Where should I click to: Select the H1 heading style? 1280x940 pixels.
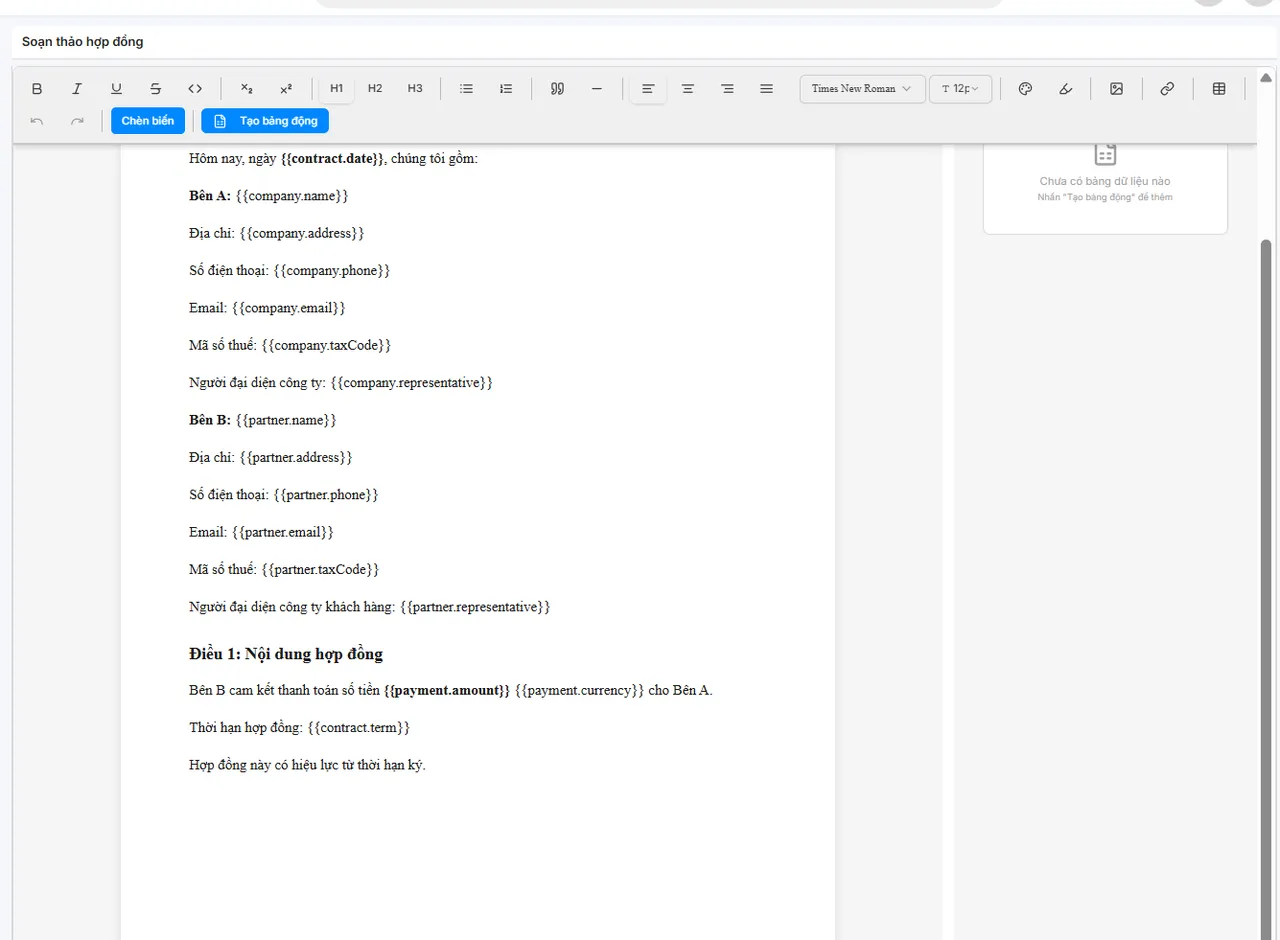click(337, 89)
